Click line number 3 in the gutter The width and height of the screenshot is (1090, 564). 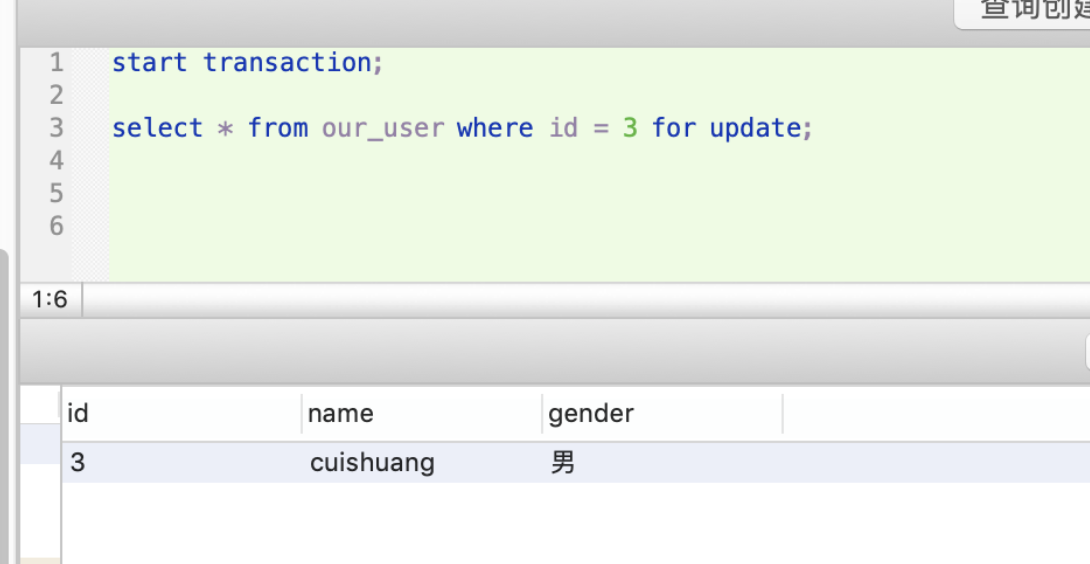click(x=56, y=128)
